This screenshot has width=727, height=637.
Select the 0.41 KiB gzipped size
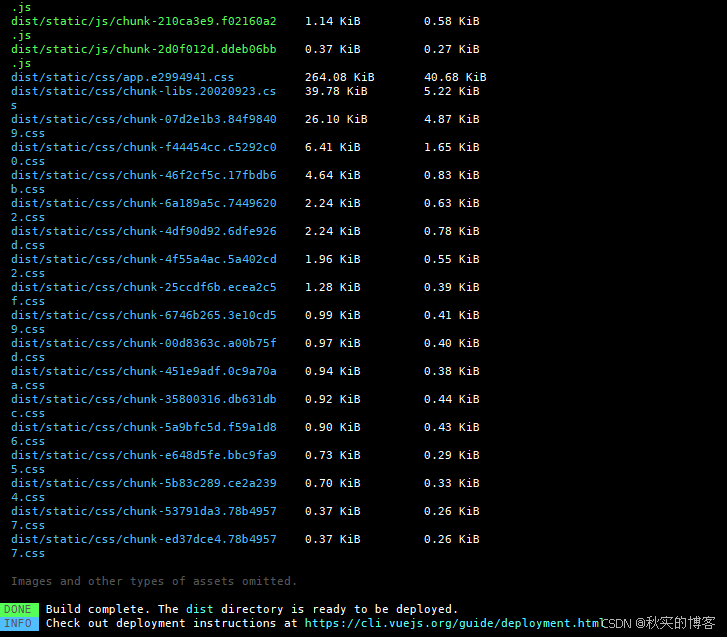pyautogui.click(x=452, y=315)
